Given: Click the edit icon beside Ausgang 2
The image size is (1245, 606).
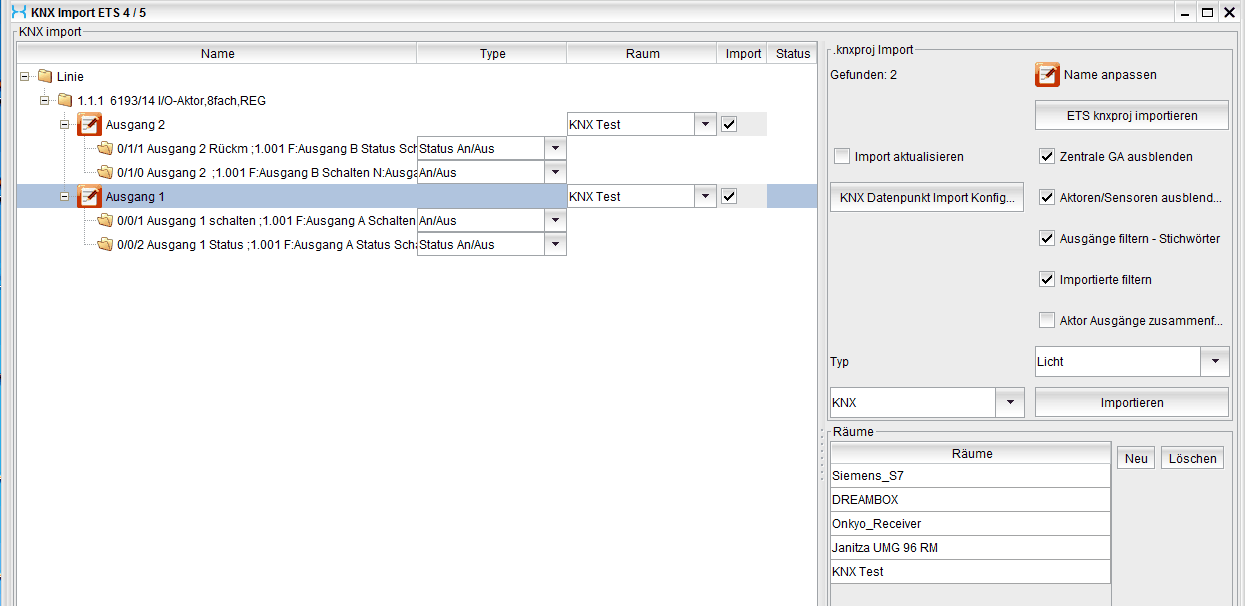Looking at the screenshot, I should coord(89,124).
